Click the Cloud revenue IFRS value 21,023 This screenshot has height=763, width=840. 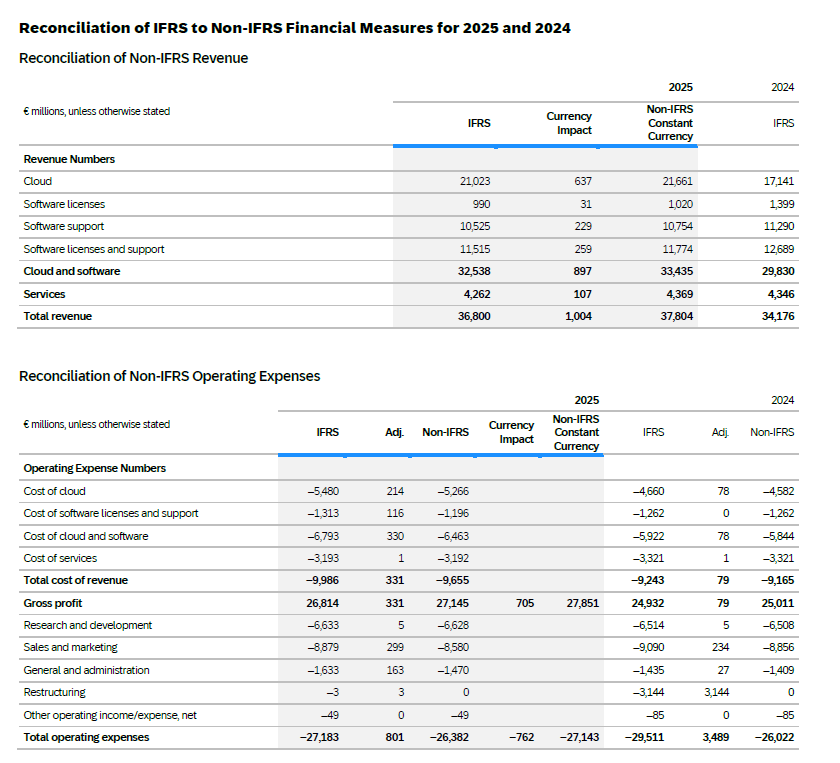[474, 181]
